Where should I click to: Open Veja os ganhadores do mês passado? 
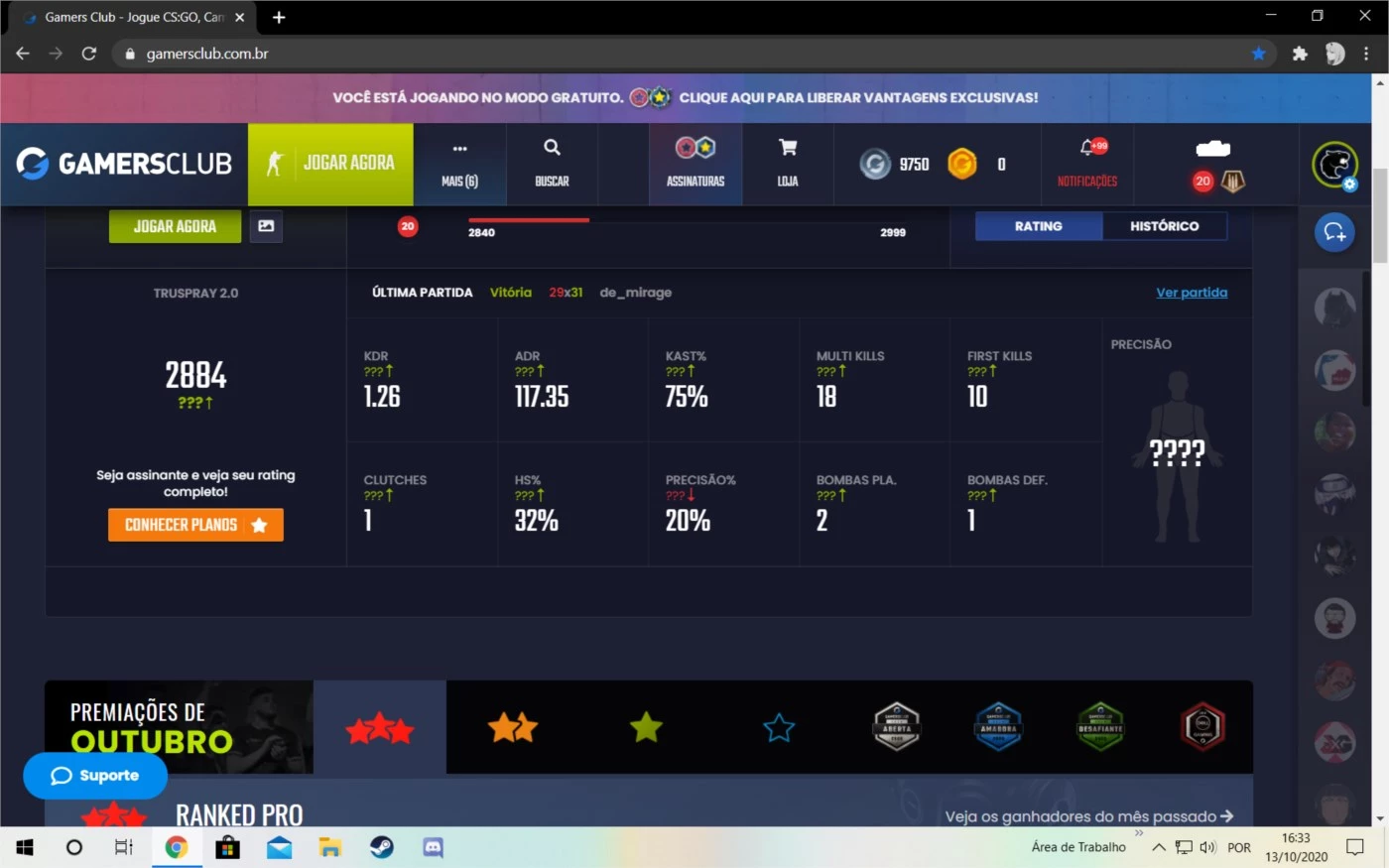(x=1089, y=816)
